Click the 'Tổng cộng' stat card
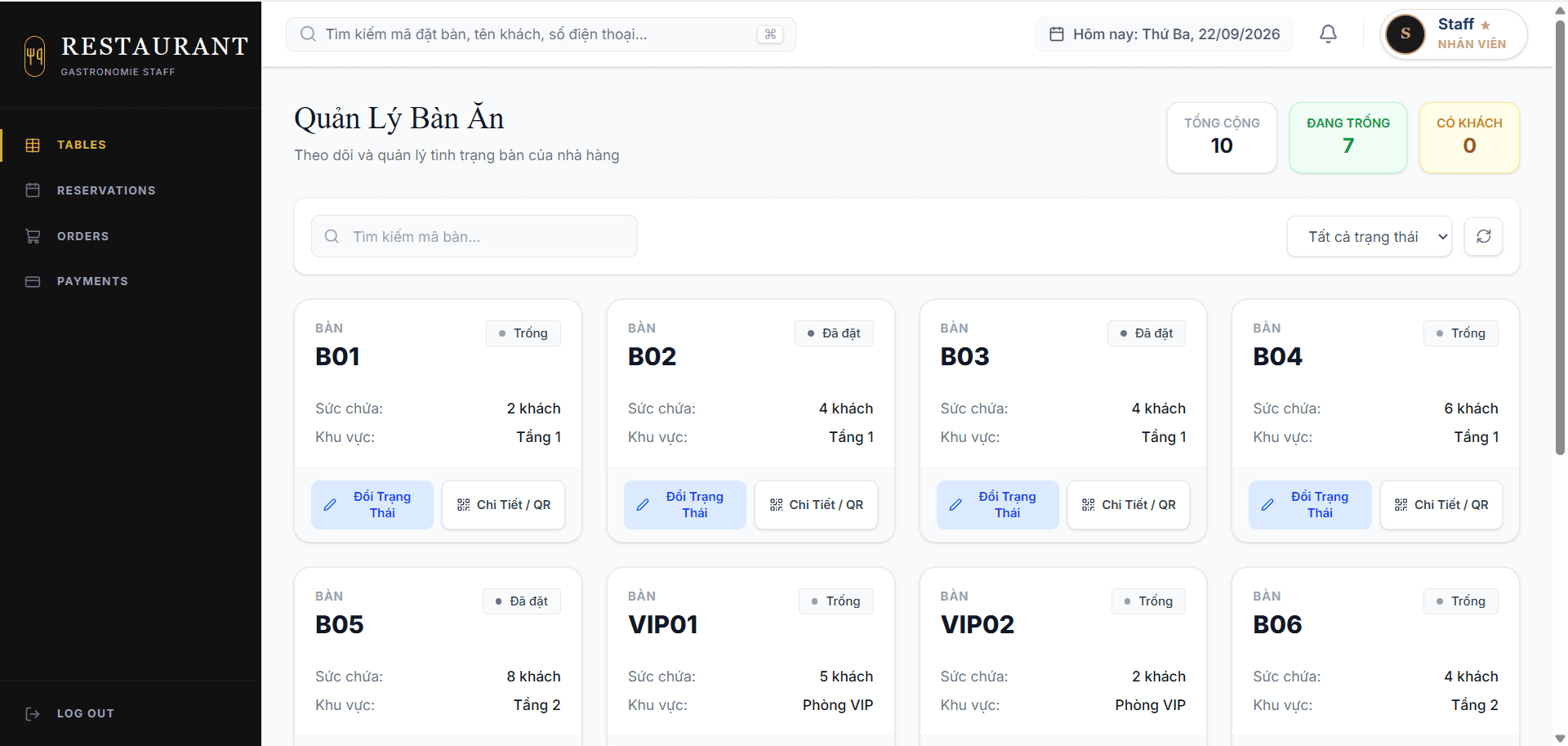Viewport: 1568px width, 746px height. pyautogui.click(x=1222, y=137)
